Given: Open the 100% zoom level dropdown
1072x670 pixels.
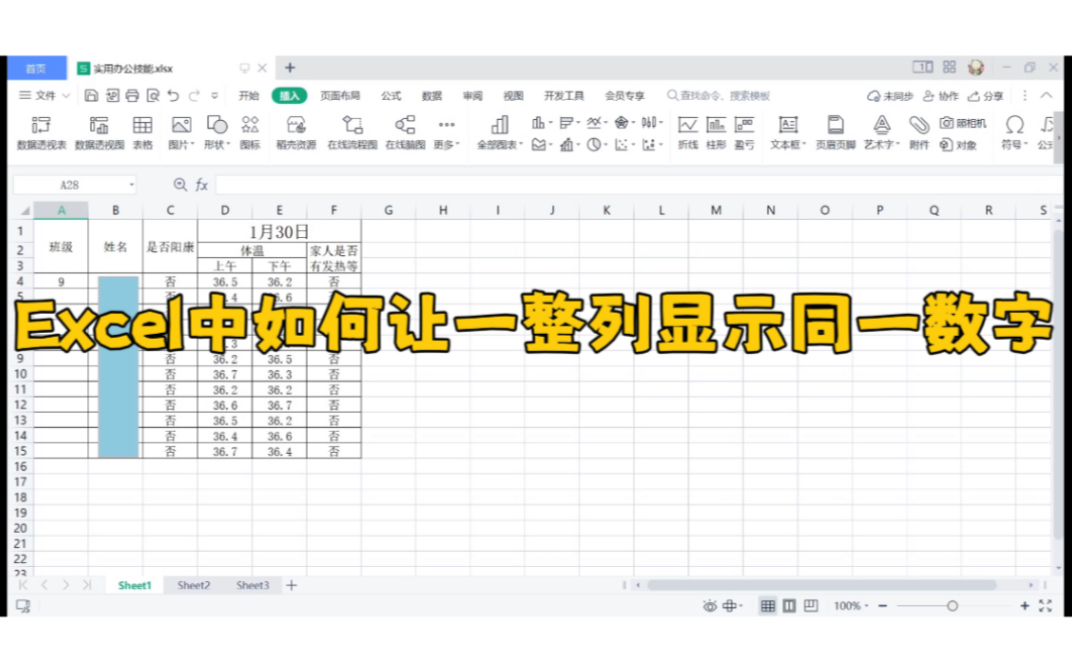Looking at the screenshot, I should [850, 606].
